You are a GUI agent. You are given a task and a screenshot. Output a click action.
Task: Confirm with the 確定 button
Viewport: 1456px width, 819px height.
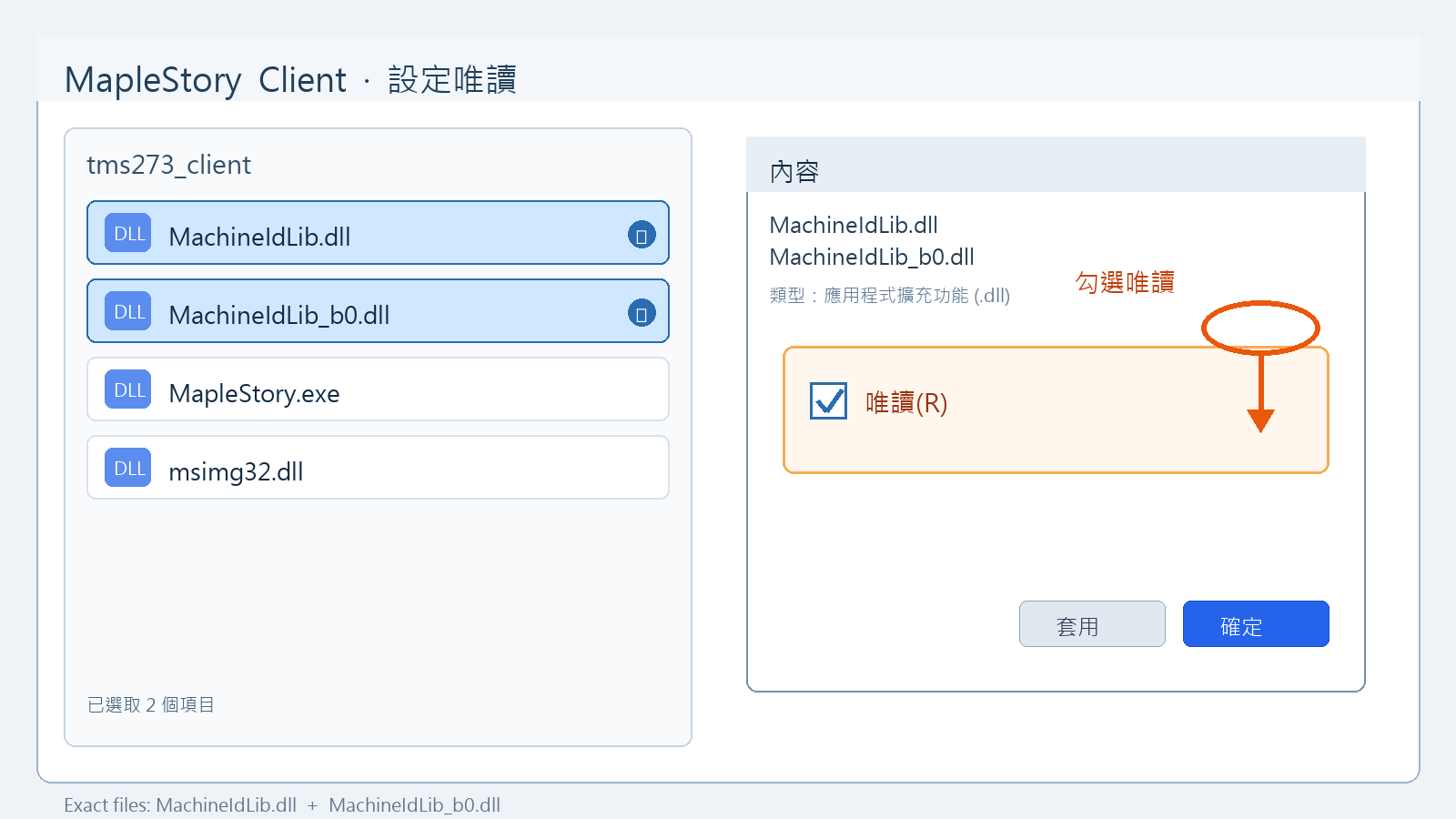pos(1256,624)
